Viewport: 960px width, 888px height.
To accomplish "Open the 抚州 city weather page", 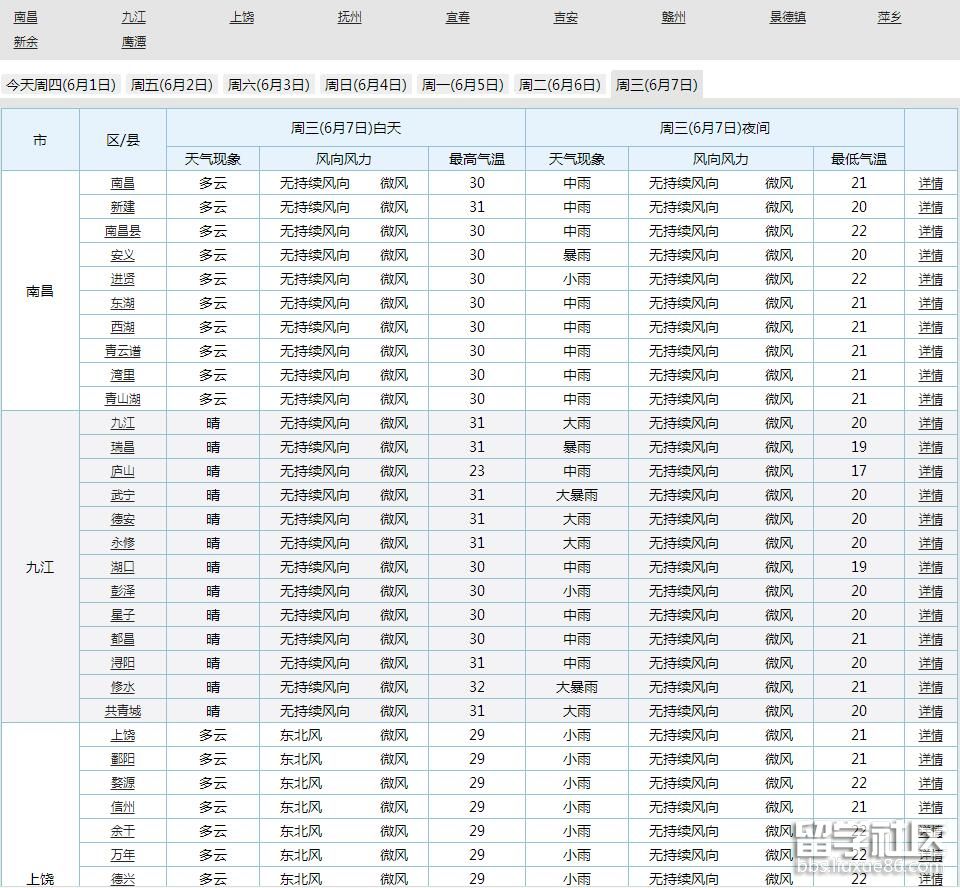I will [349, 16].
